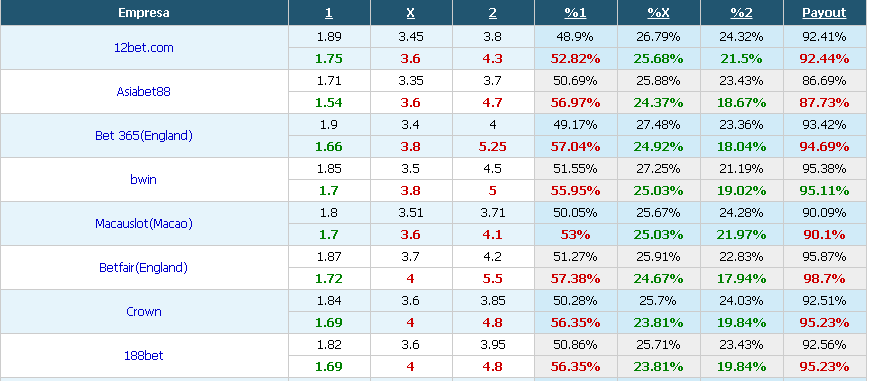The image size is (869, 381).
Task: Click bwin's 95.11% payout value
Action: tap(825, 191)
